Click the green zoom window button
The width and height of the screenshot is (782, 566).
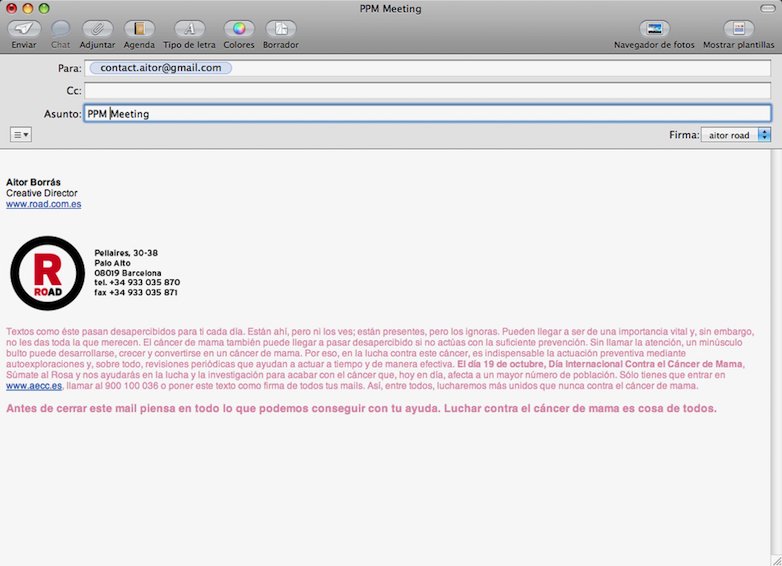coord(44,8)
